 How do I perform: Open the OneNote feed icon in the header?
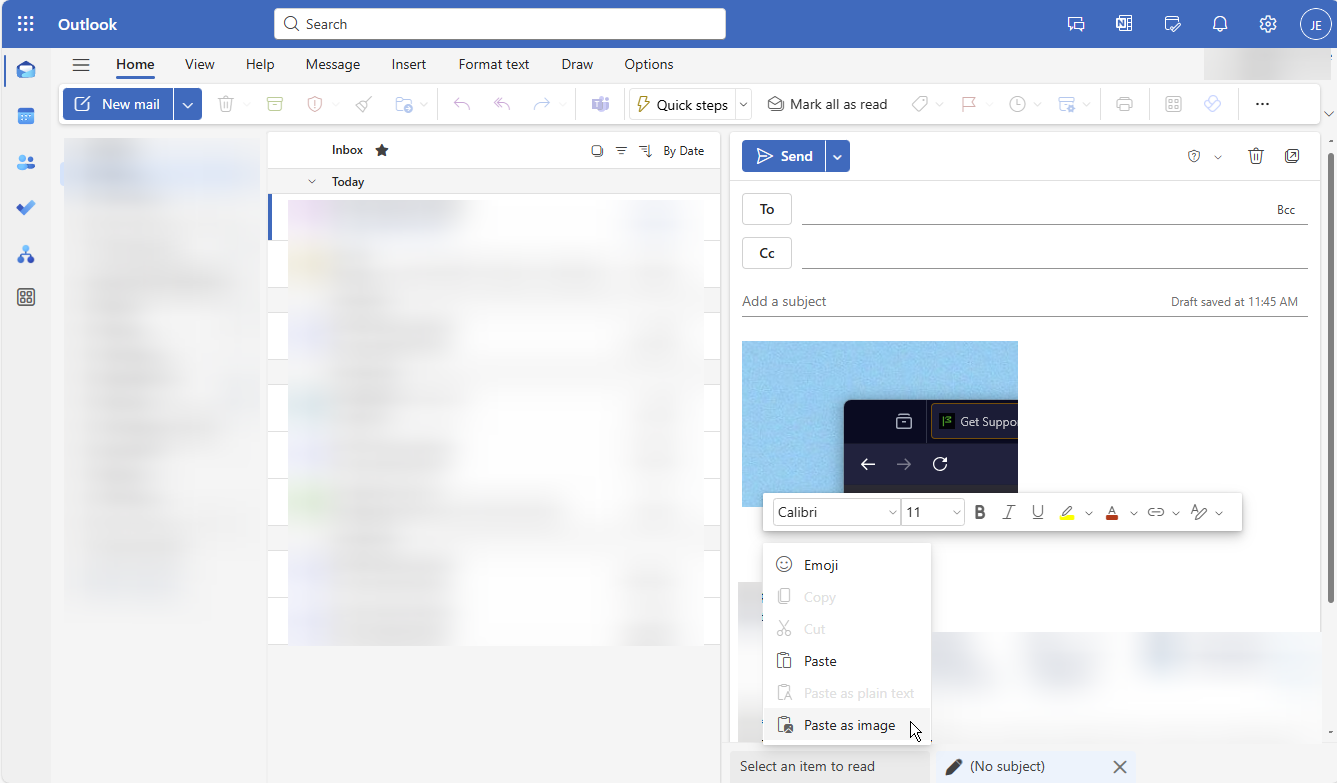[x=1124, y=24]
